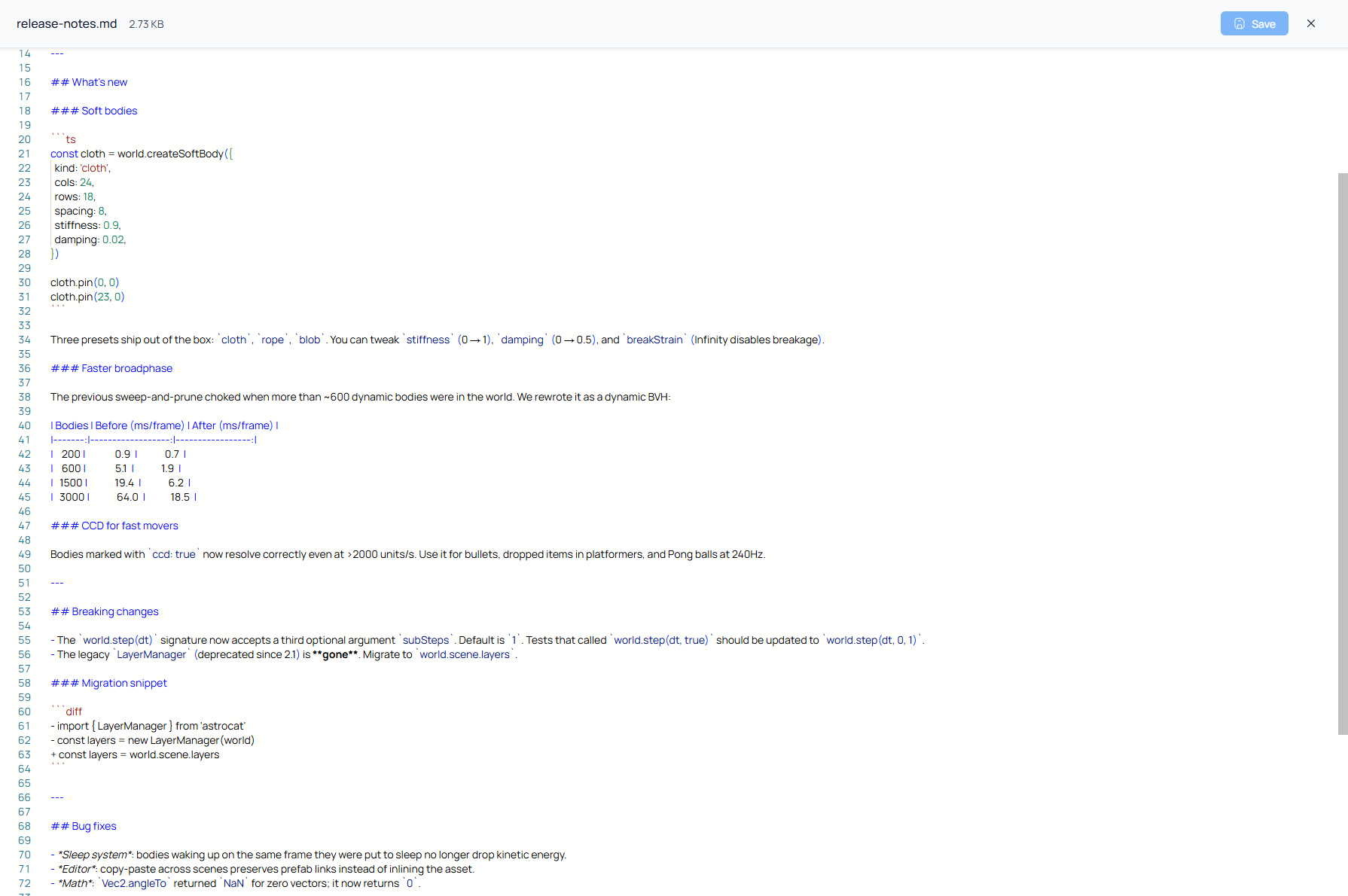Click the 'spacing: 8,' line

click(x=80, y=211)
